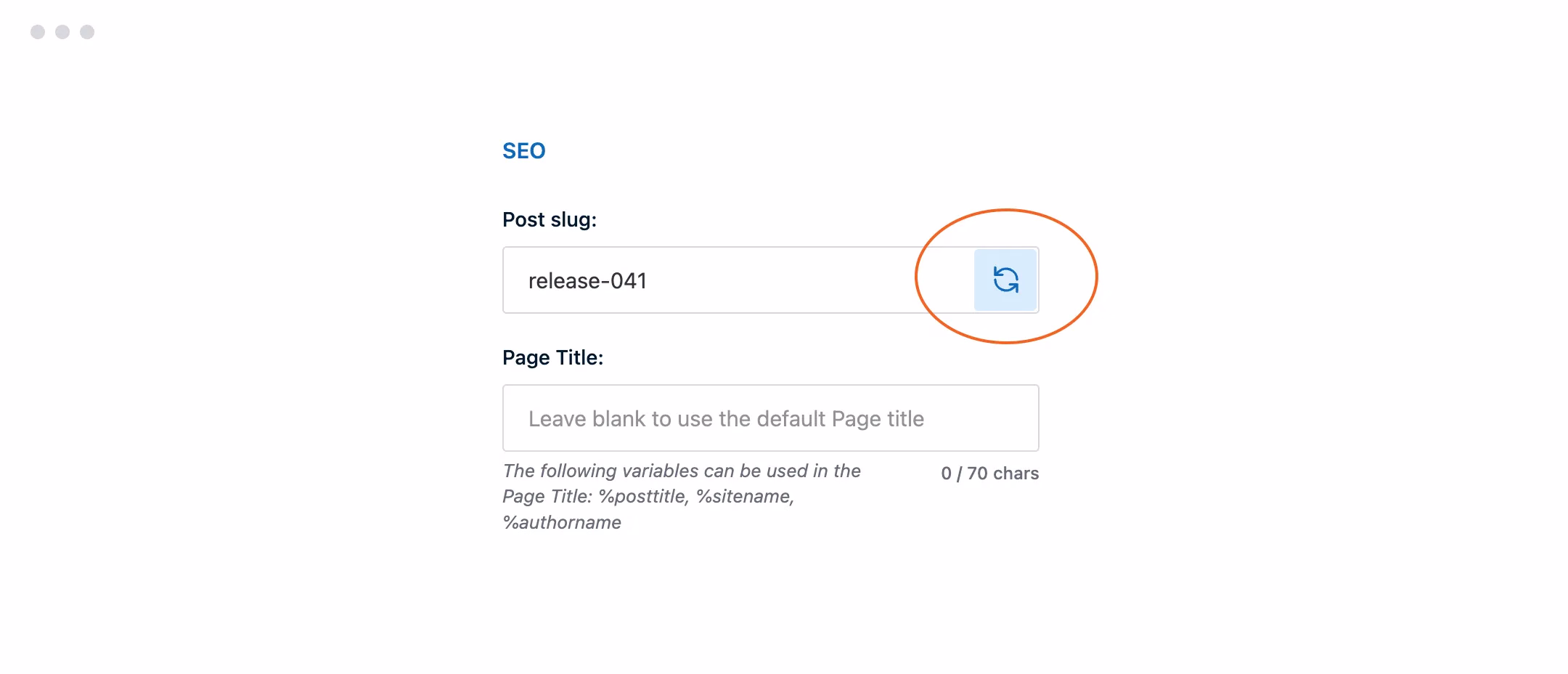Click the word "slug:" in the label
The height and width of the screenshot is (674, 1568).
573,219
